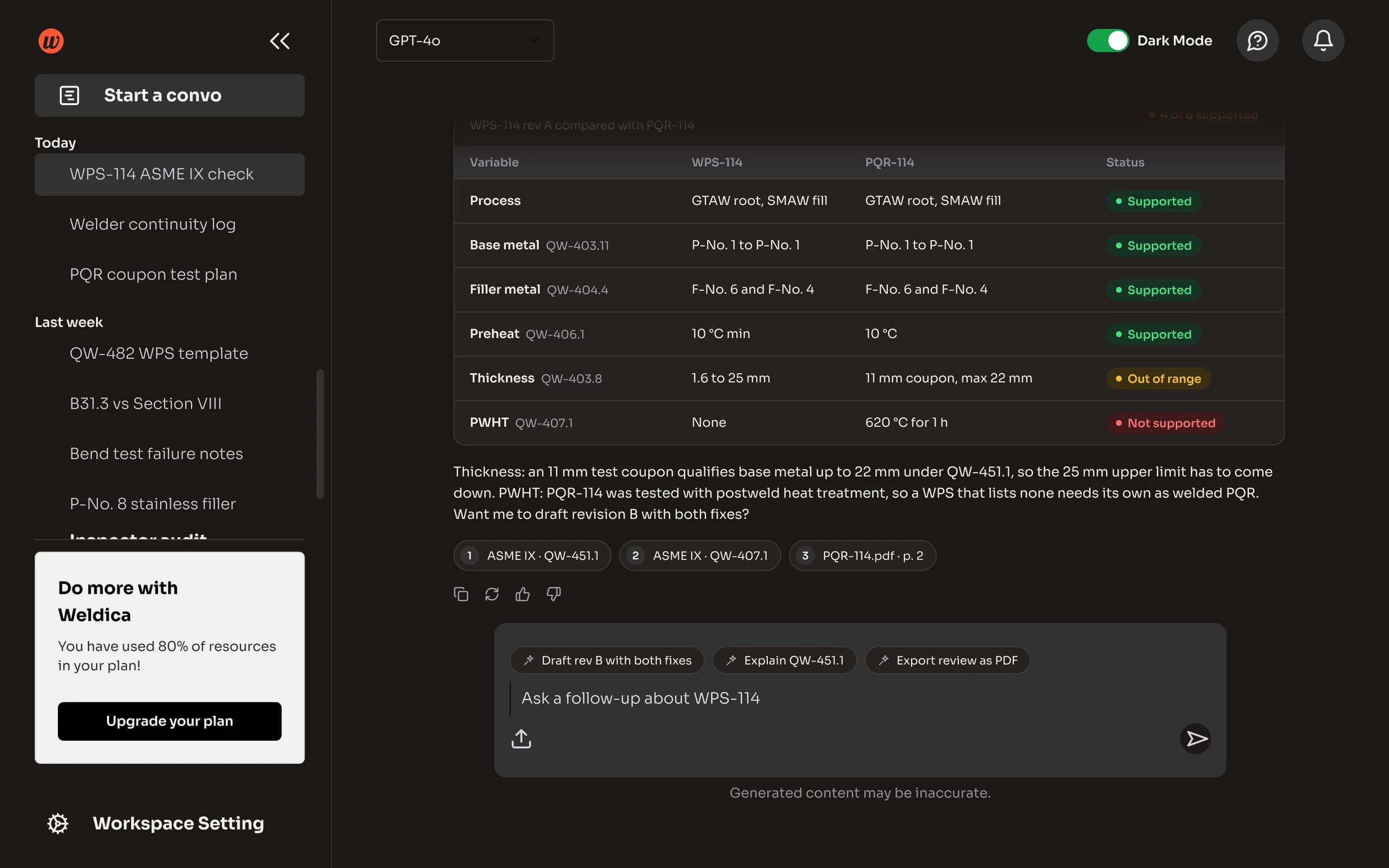The width and height of the screenshot is (1389, 868).
Task: Click the 'Out of range' status badge
Action: click(1158, 378)
